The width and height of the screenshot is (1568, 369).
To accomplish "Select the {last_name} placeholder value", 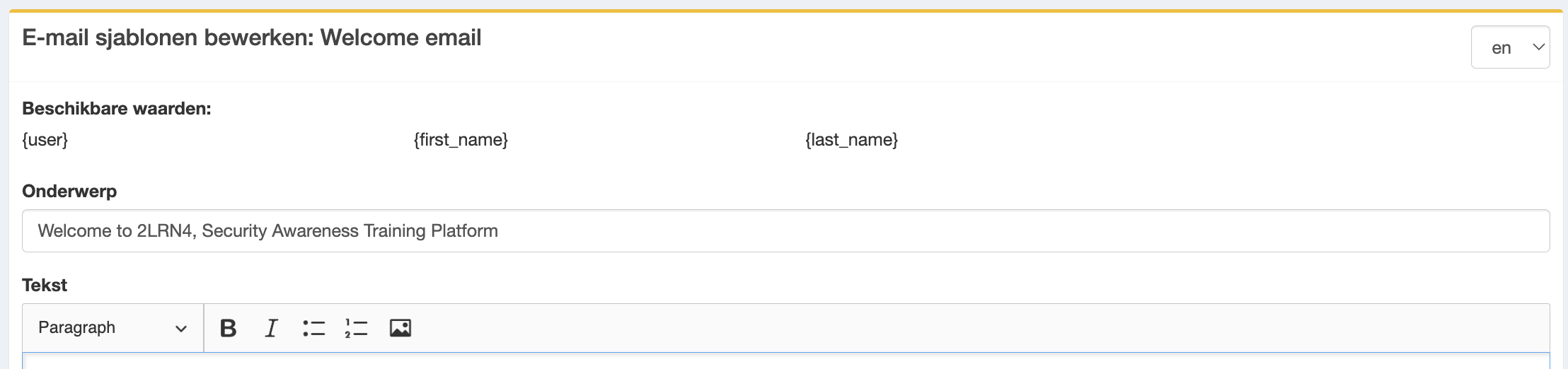I will click(x=852, y=140).
